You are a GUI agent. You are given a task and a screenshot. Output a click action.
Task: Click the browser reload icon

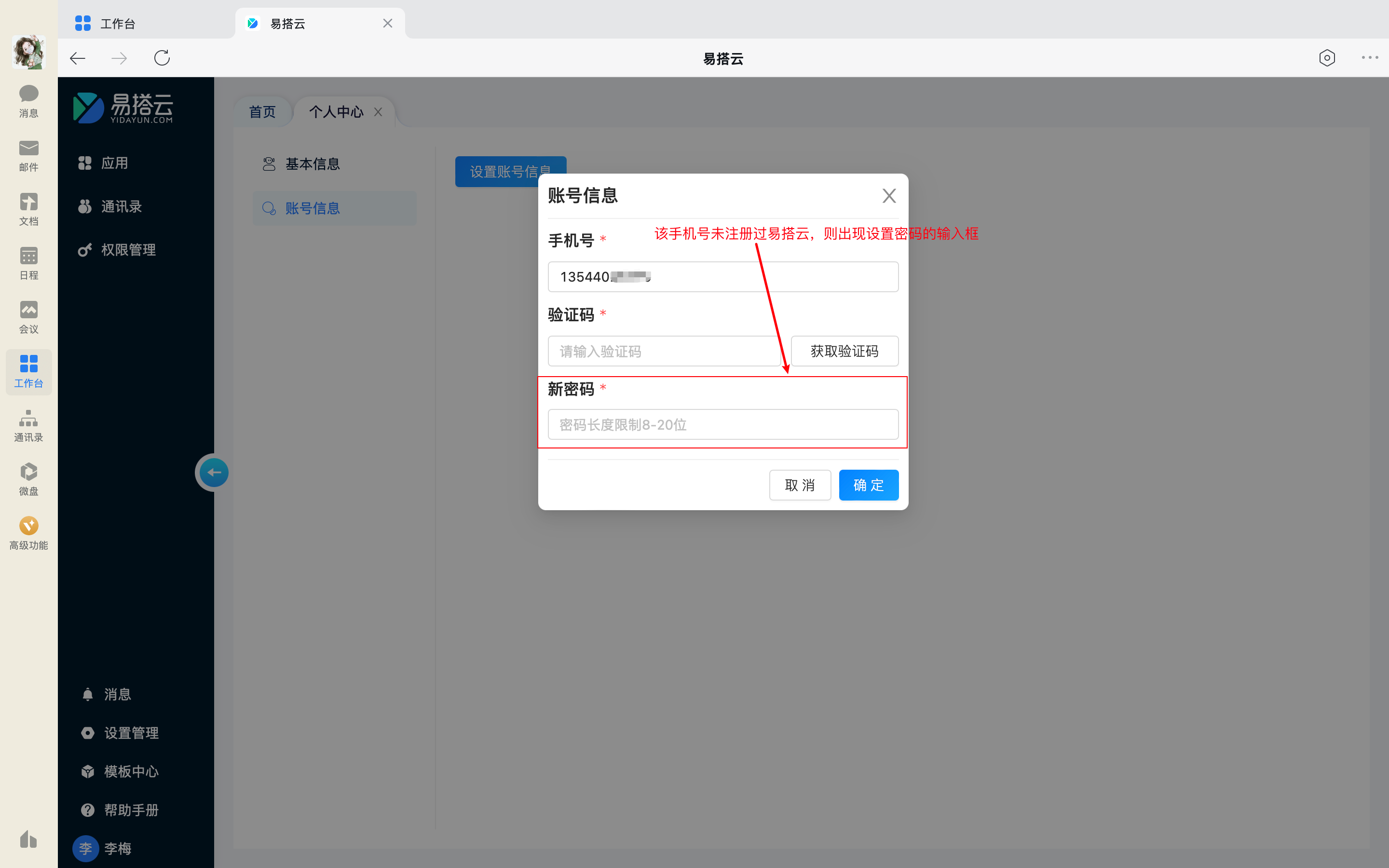point(162,58)
